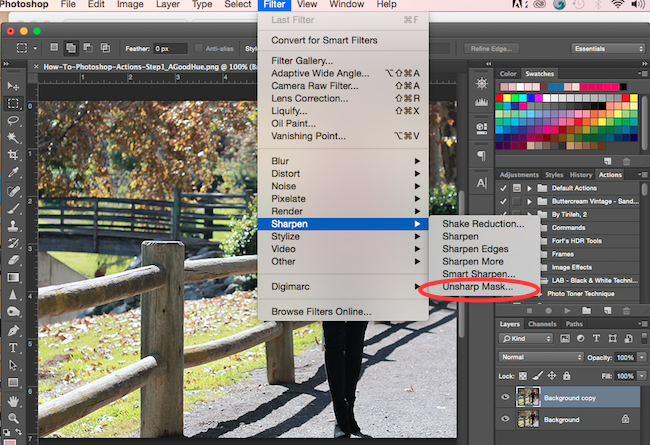Viewport: 650px width, 445px height.
Task: Select the Eyedropper tool
Action: [13, 173]
